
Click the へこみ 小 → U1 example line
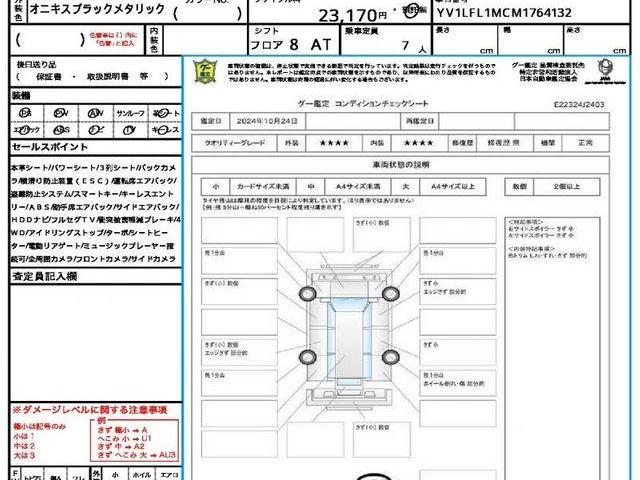tap(124, 438)
